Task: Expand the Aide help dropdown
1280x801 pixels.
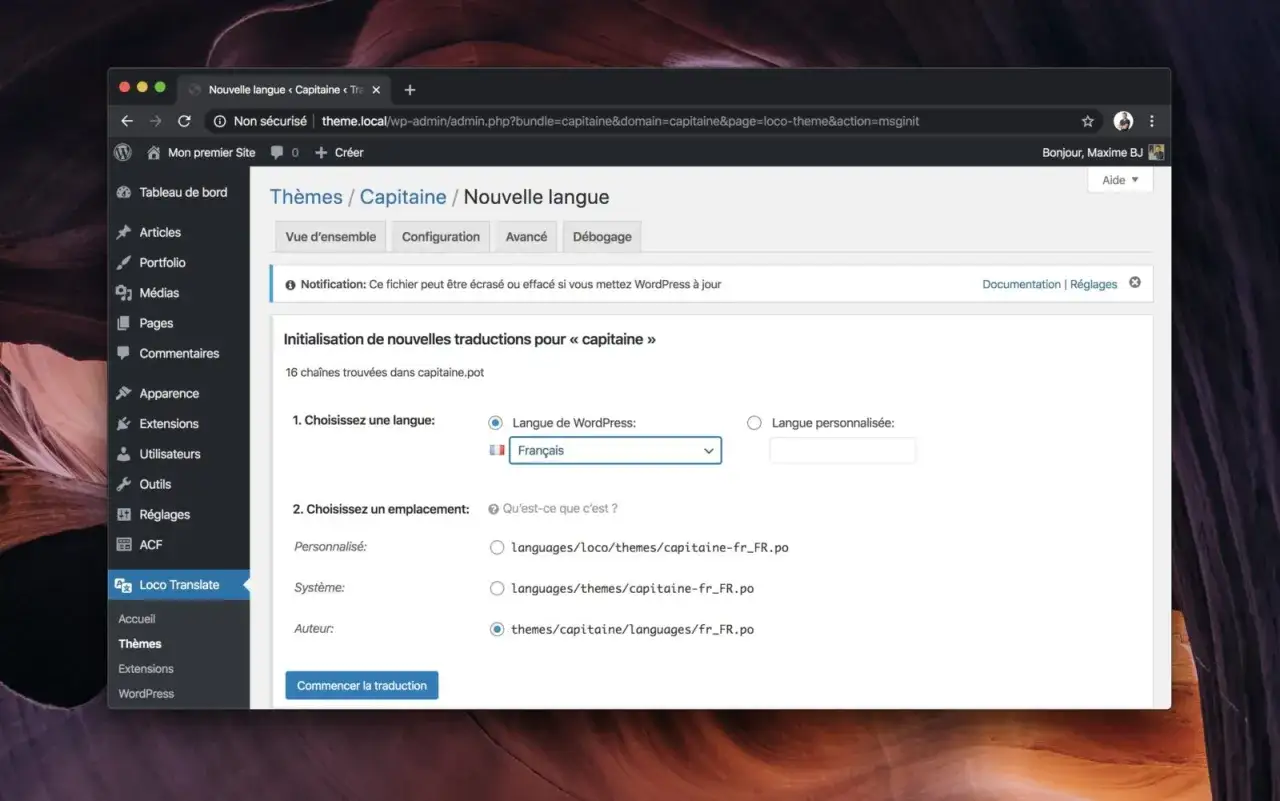Action: [x=1120, y=180]
